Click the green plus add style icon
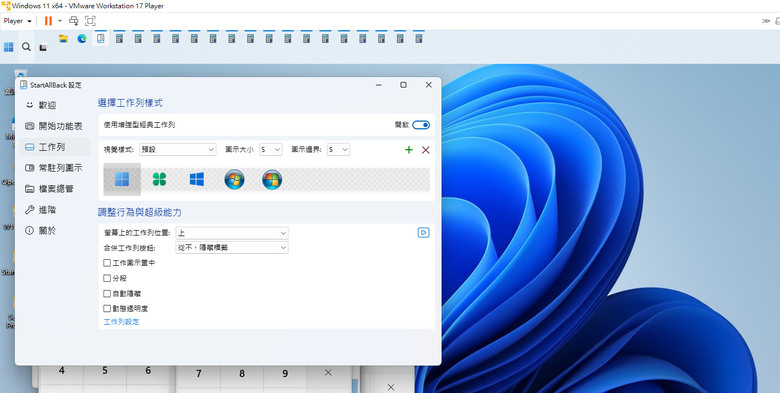 click(x=409, y=150)
